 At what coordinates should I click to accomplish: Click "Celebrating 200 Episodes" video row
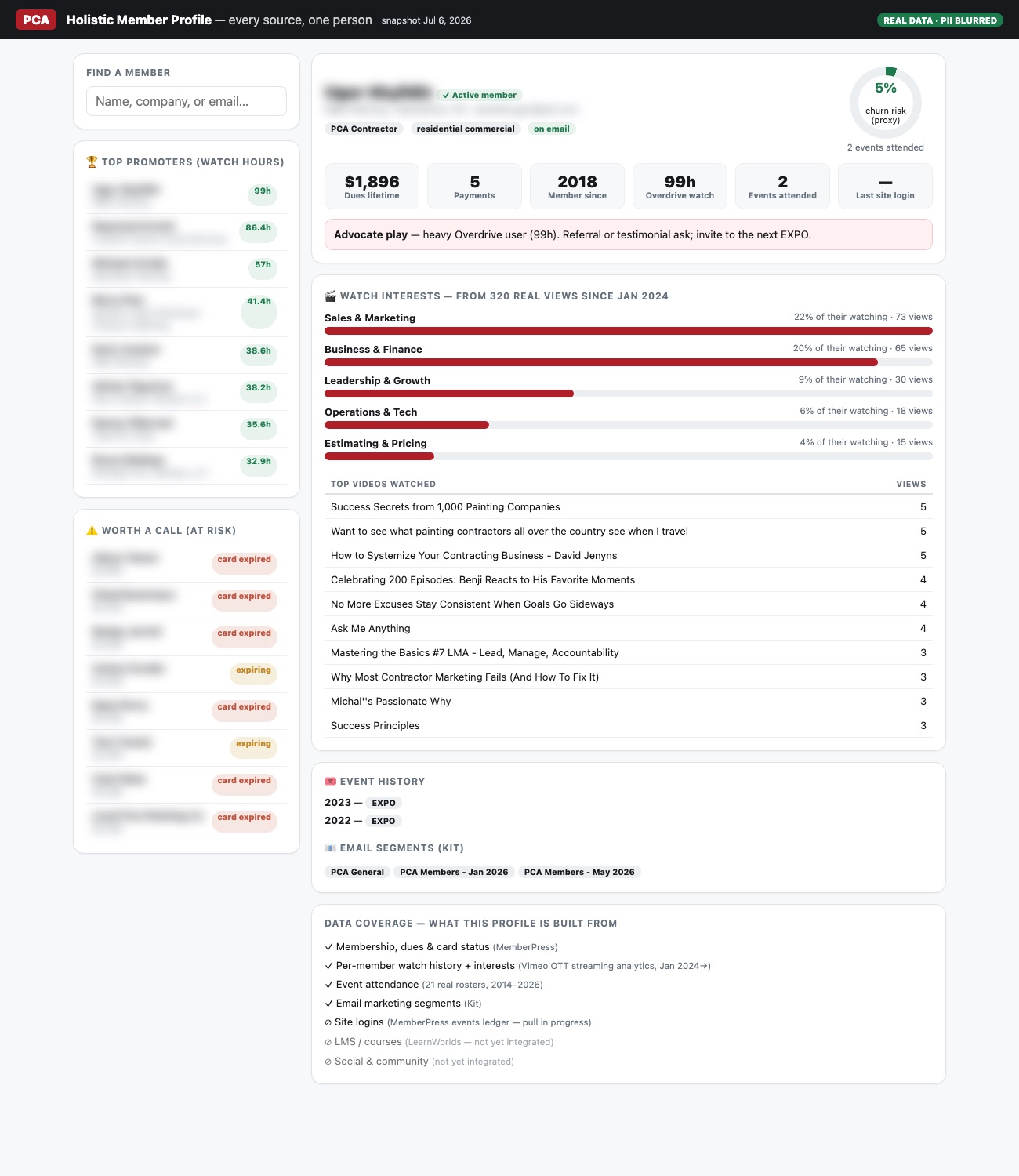(629, 580)
